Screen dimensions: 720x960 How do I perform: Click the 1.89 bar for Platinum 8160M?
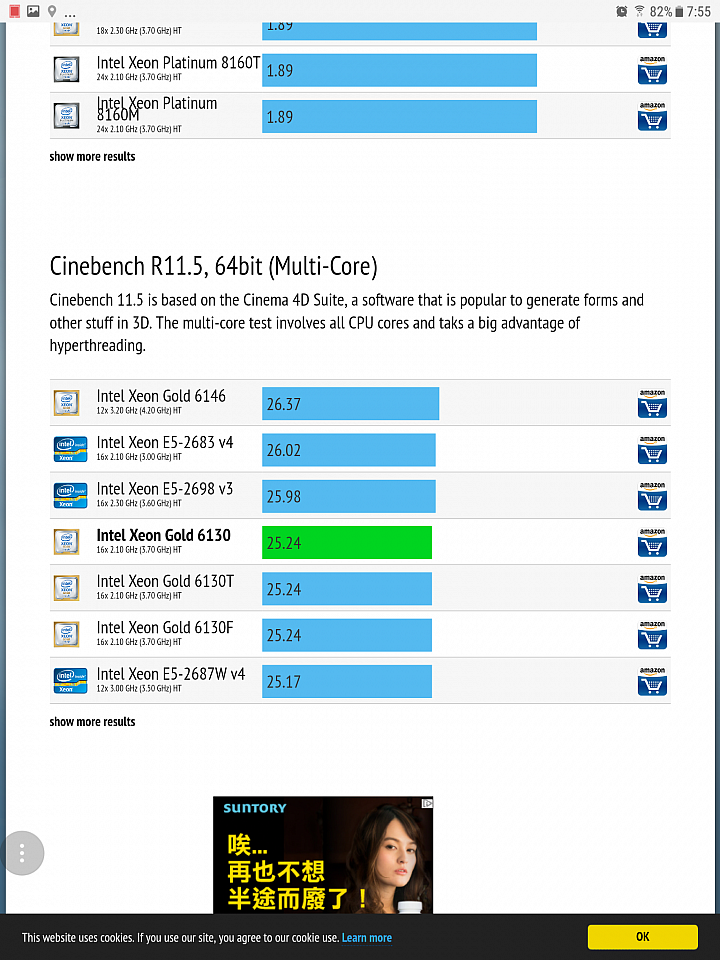(399, 116)
